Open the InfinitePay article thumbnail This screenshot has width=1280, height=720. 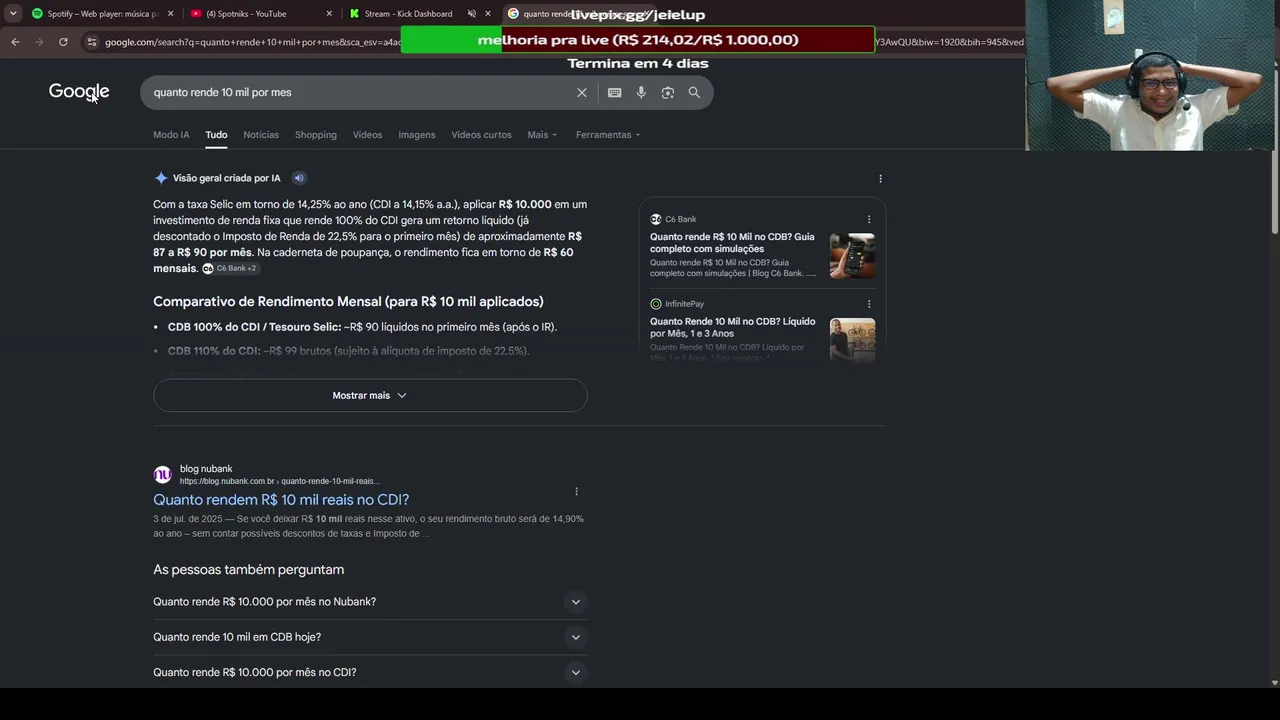[x=852, y=338]
